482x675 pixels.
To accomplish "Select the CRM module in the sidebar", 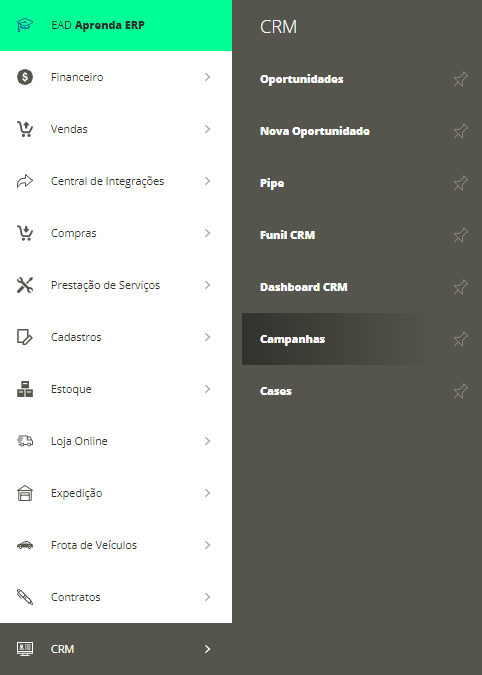I will [x=116, y=649].
